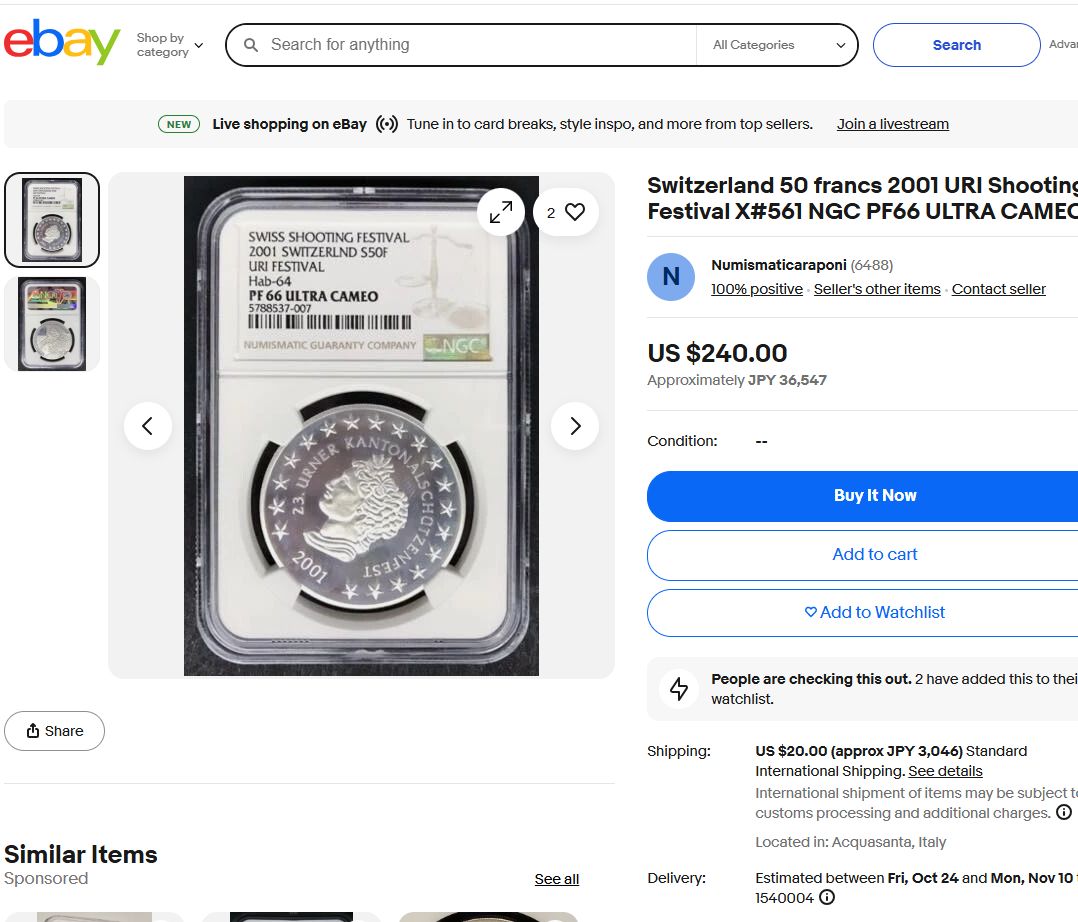Click the customs charges info icon
Viewport: 1078px width, 922px height.
[x=1064, y=812]
